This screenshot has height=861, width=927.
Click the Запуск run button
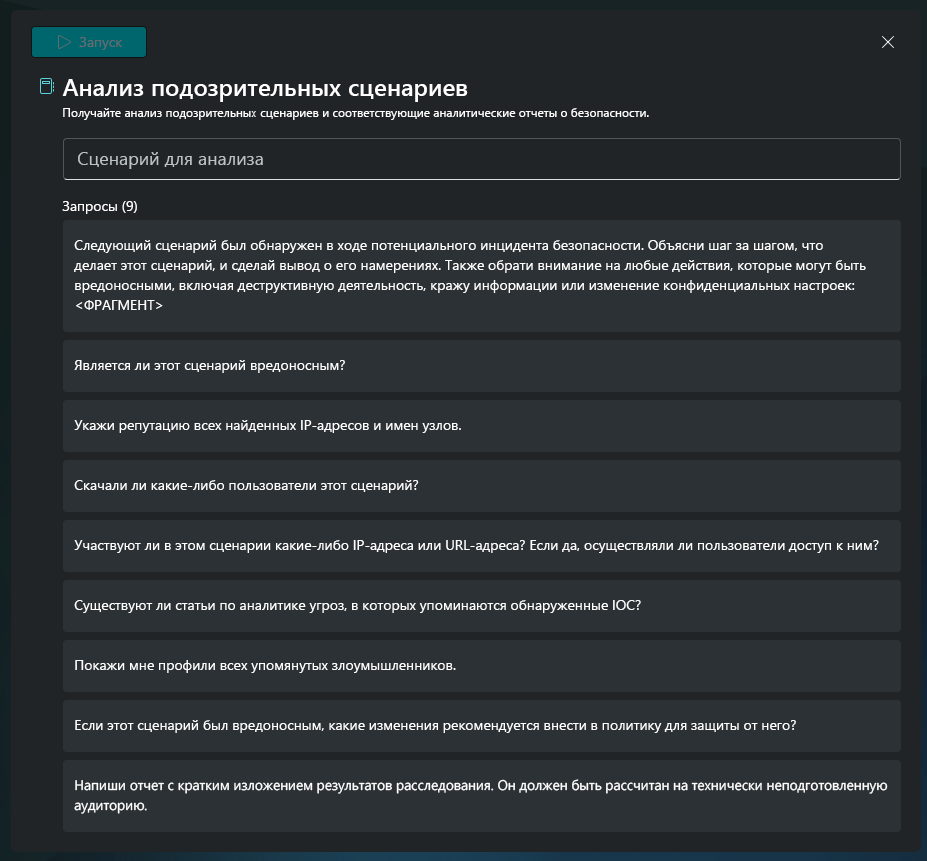point(89,42)
